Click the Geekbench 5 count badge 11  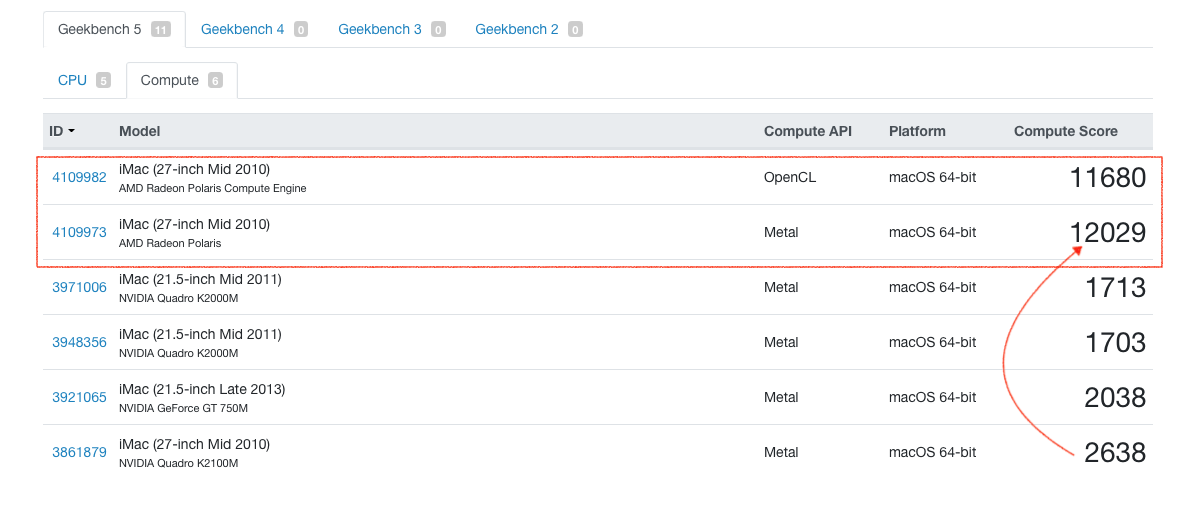(161, 29)
